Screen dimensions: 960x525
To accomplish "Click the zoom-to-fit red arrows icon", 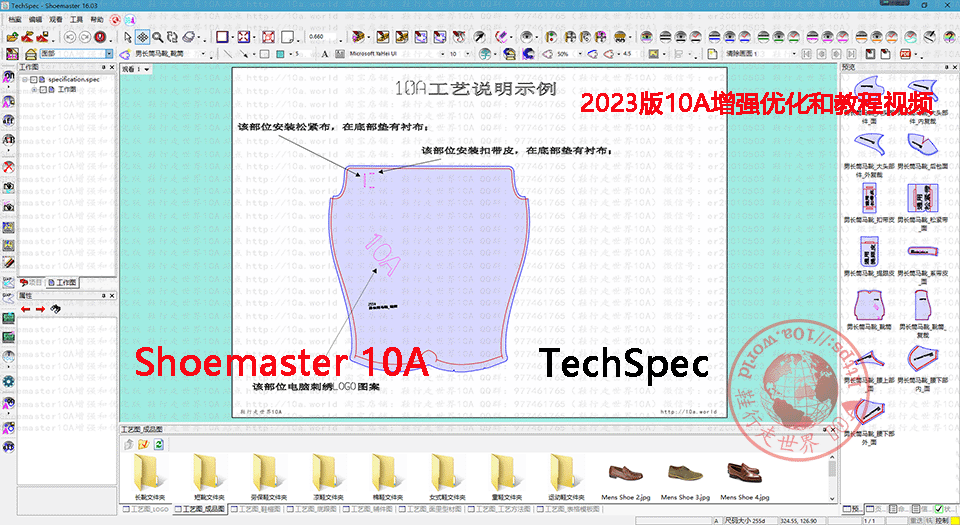I will [x=244, y=37].
